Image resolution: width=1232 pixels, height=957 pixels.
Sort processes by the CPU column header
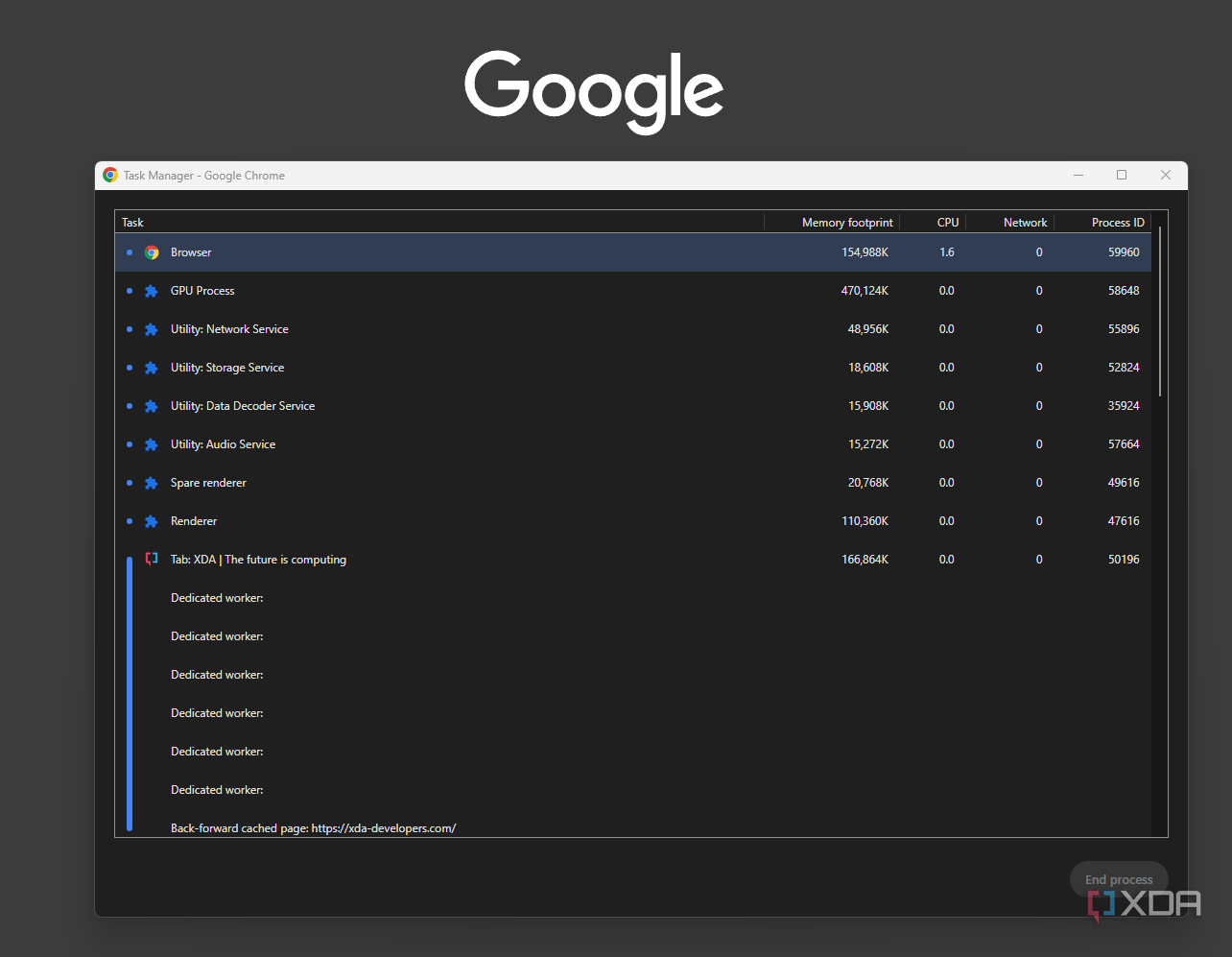point(948,222)
